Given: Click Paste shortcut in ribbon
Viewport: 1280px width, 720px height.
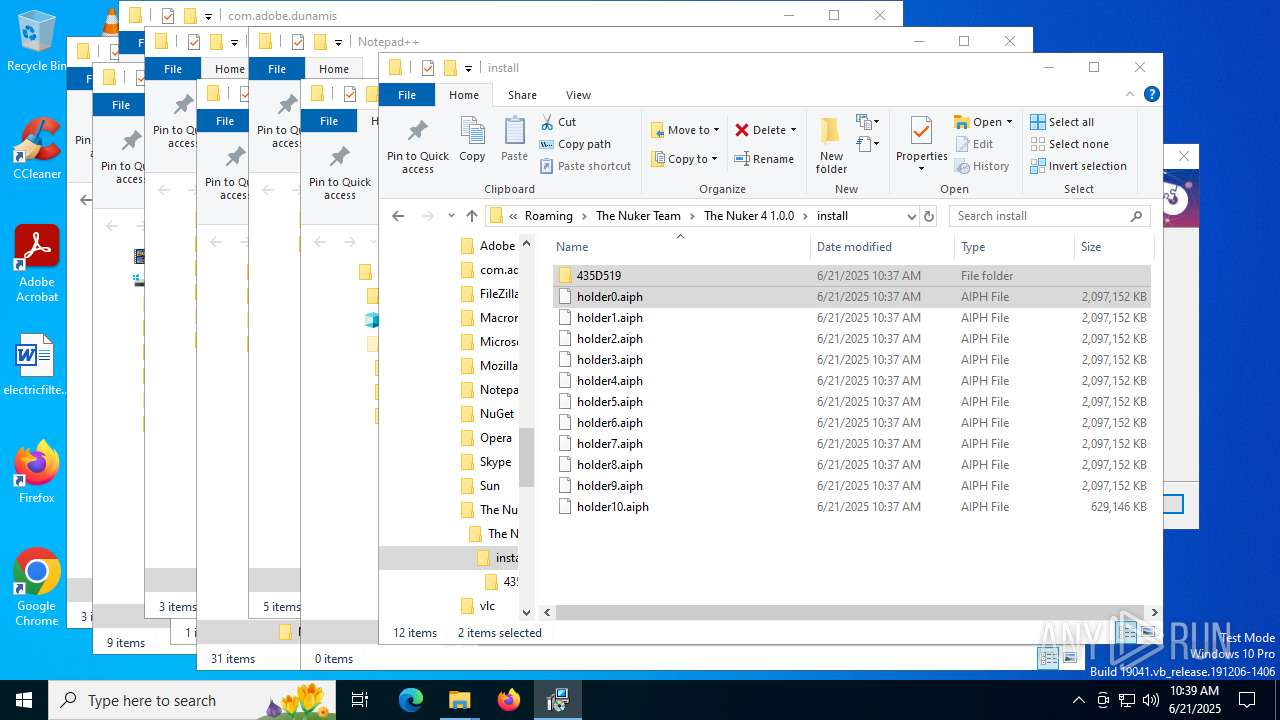Looking at the screenshot, I should click(x=585, y=166).
